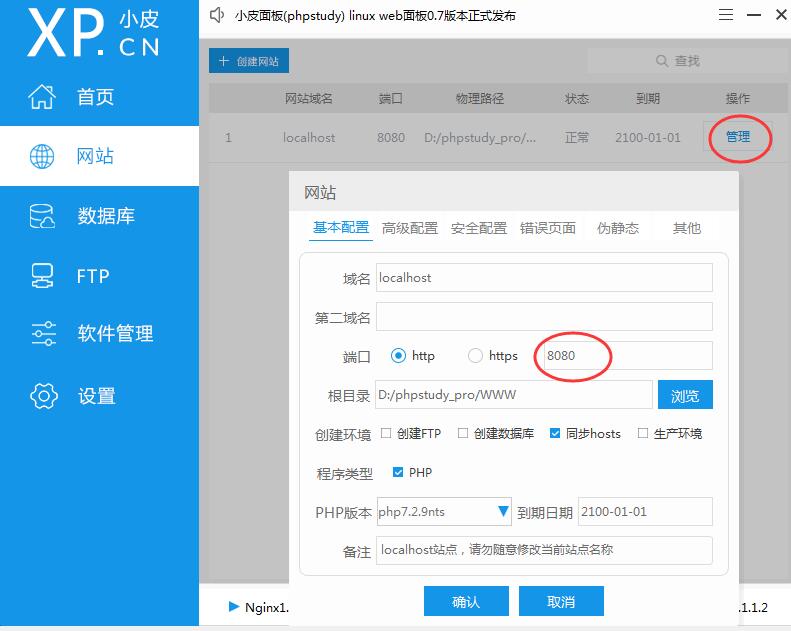Click the speaker announcement icon
The width and height of the screenshot is (791, 631).
click(x=217, y=15)
